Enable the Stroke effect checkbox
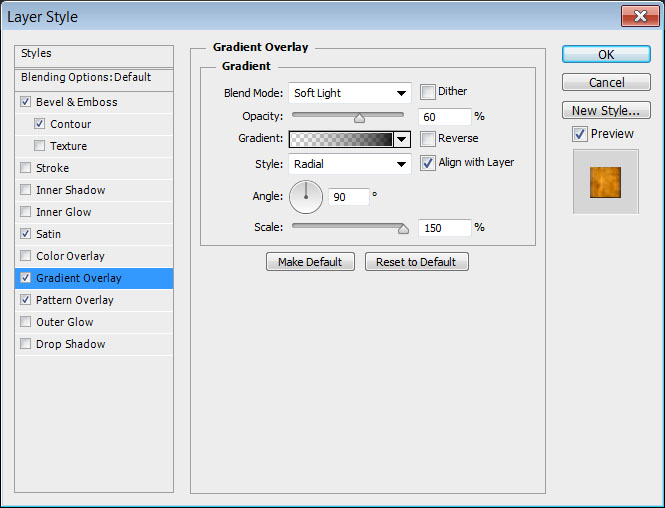Screen dimensions: 665x508 (x=26, y=168)
